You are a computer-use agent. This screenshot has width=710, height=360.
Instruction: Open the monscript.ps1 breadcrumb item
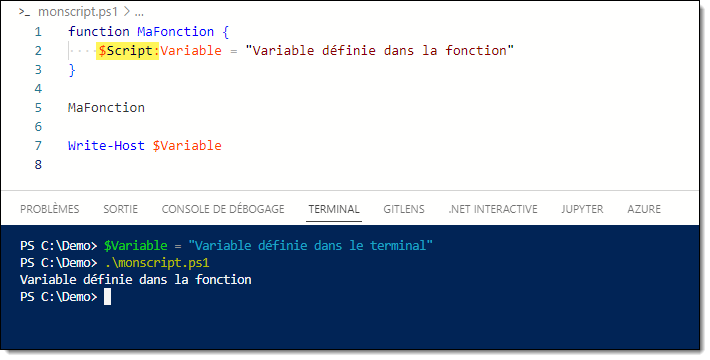(77, 12)
